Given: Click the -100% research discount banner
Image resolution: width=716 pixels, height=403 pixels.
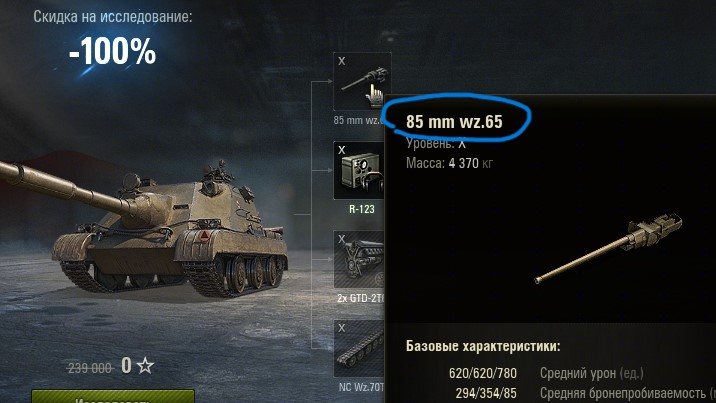Looking at the screenshot, I should [x=112, y=51].
